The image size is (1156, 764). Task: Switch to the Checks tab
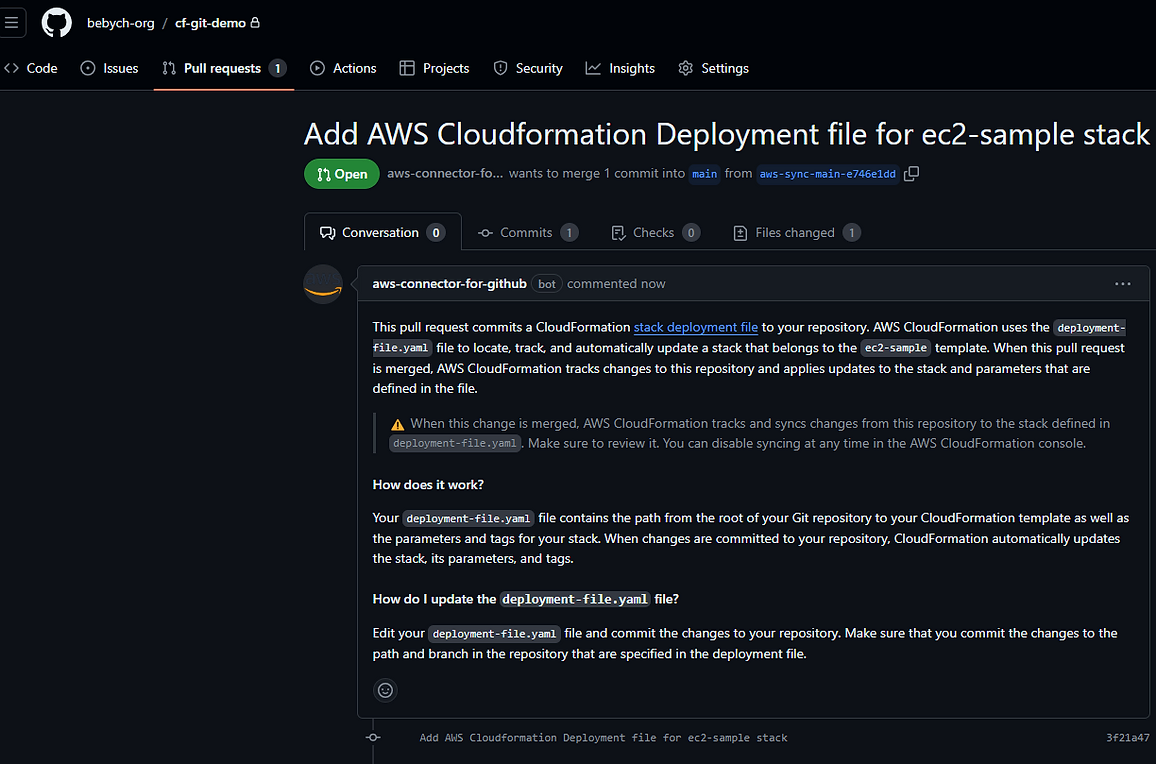655,232
